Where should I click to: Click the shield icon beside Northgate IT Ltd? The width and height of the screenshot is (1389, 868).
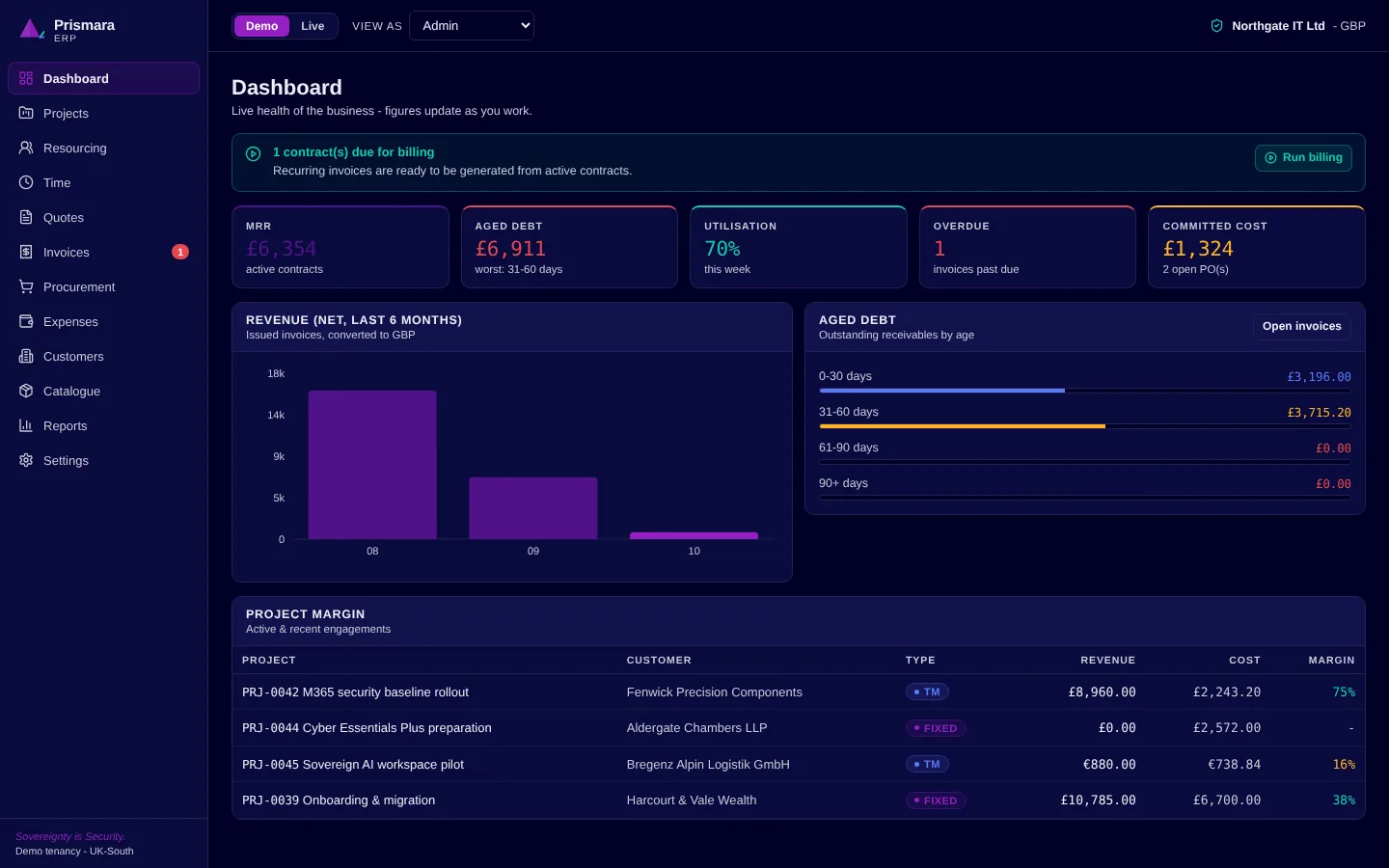click(x=1216, y=26)
